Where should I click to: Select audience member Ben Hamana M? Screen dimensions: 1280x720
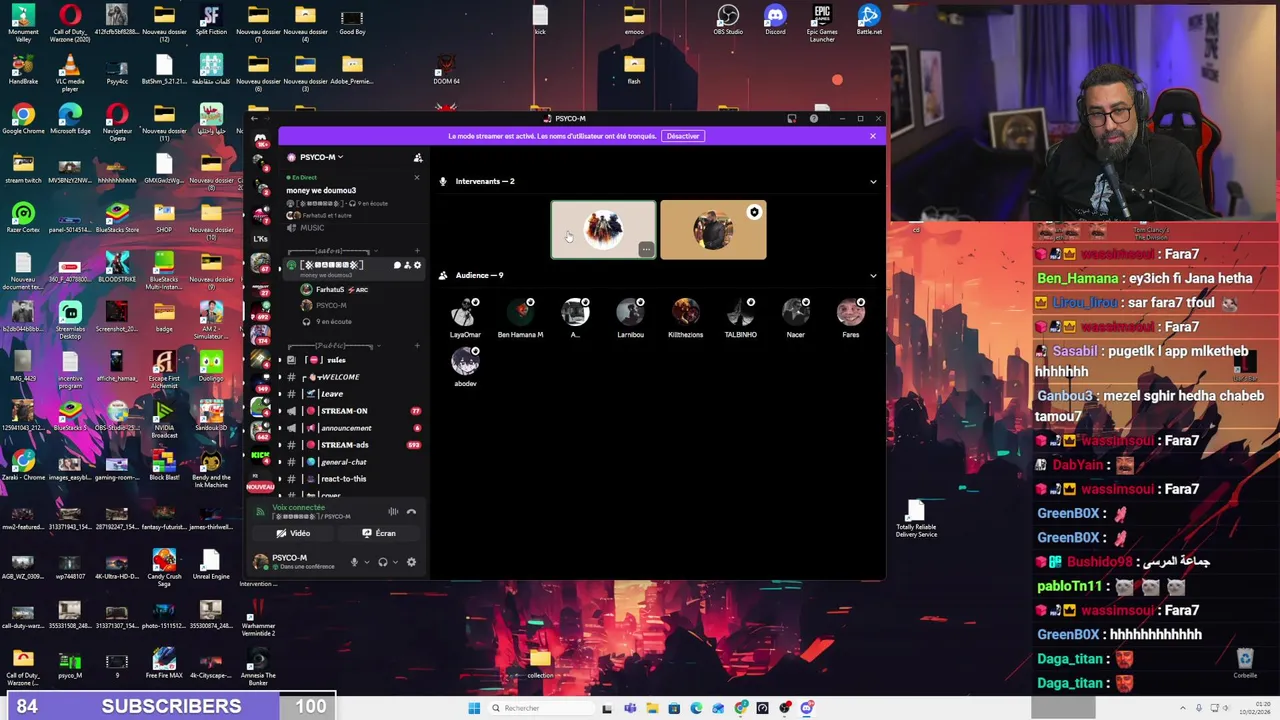pyautogui.click(x=520, y=318)
